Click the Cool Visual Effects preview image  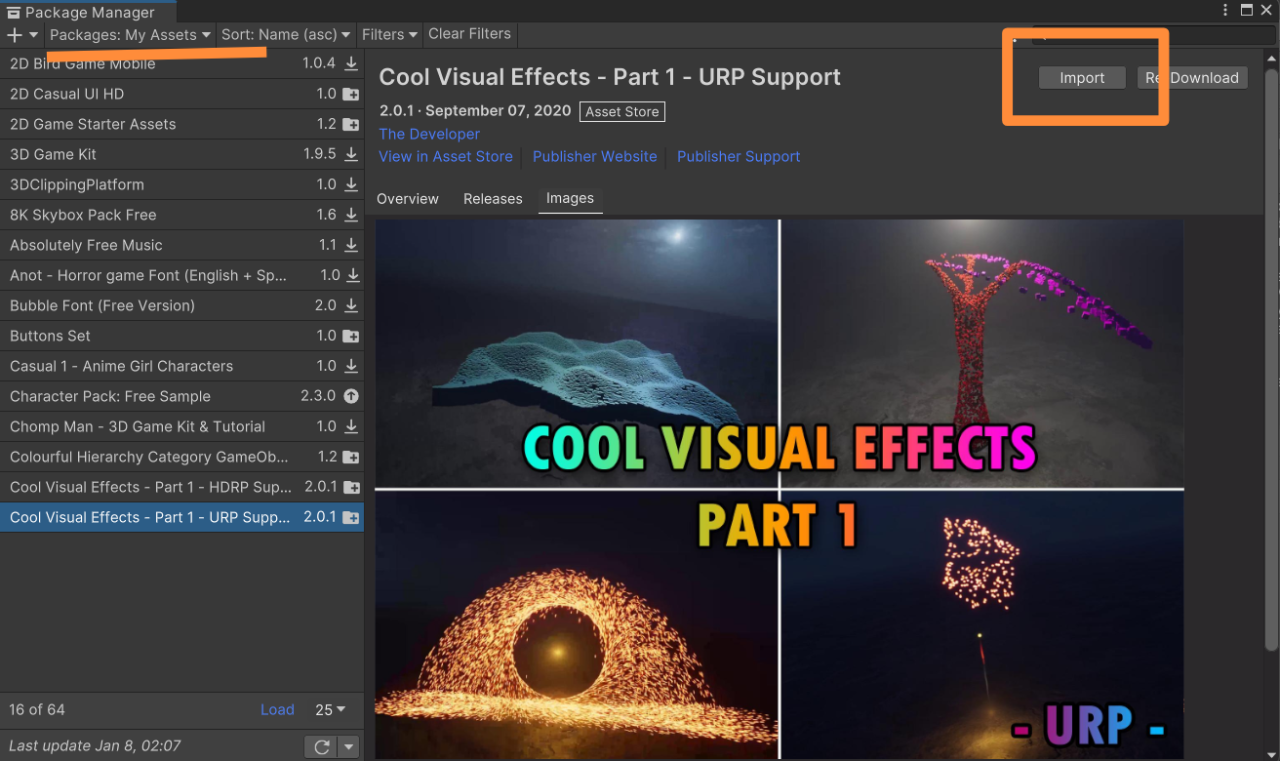pos(779,488)
